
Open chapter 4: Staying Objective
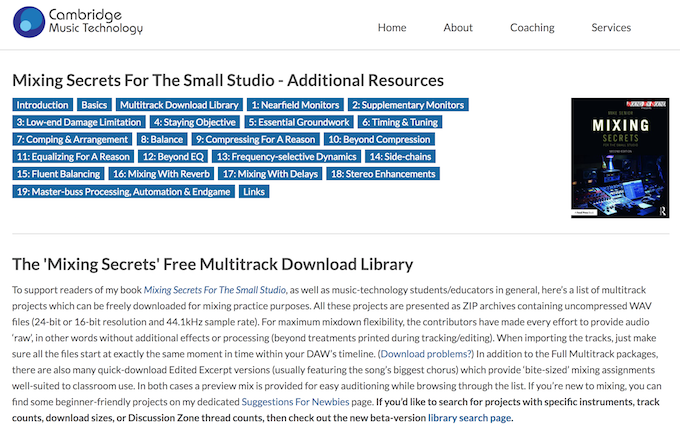tap(195, 122)
